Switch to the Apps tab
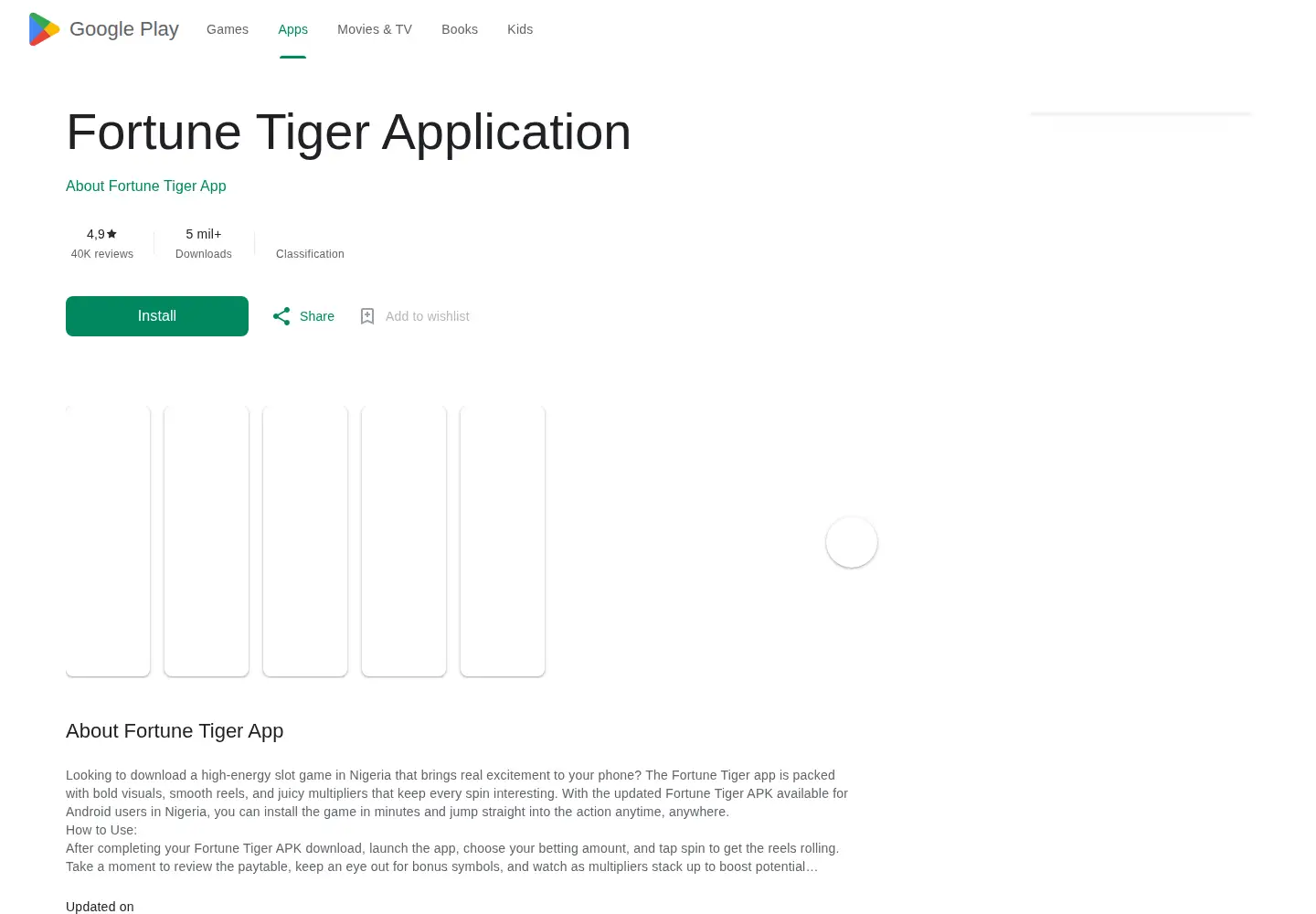The image size is (1316, 914). pos(292,29)
